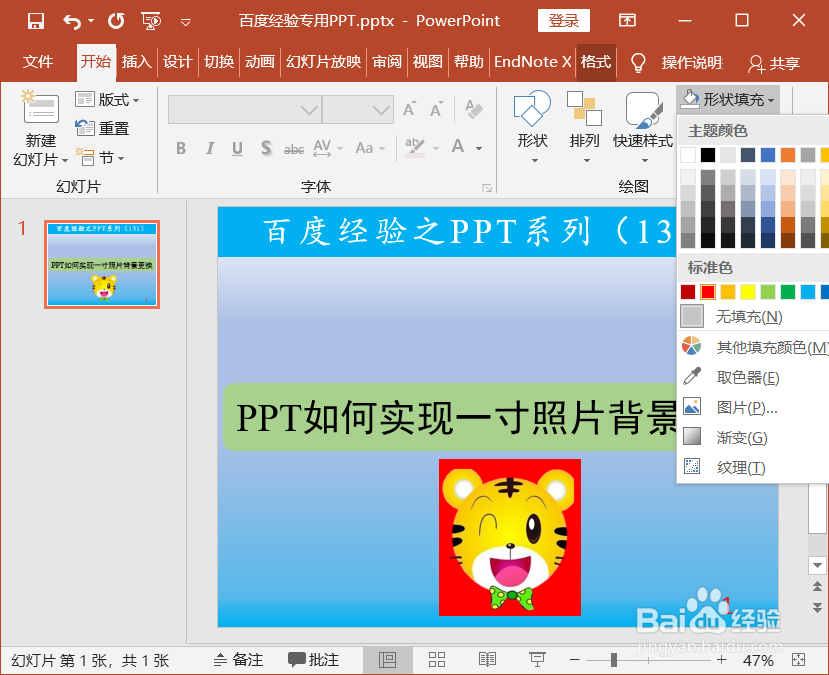Viewport: 829px width, 675px height.
Task: Click the 形状填充 dropdown button
Action: [727, 99]
